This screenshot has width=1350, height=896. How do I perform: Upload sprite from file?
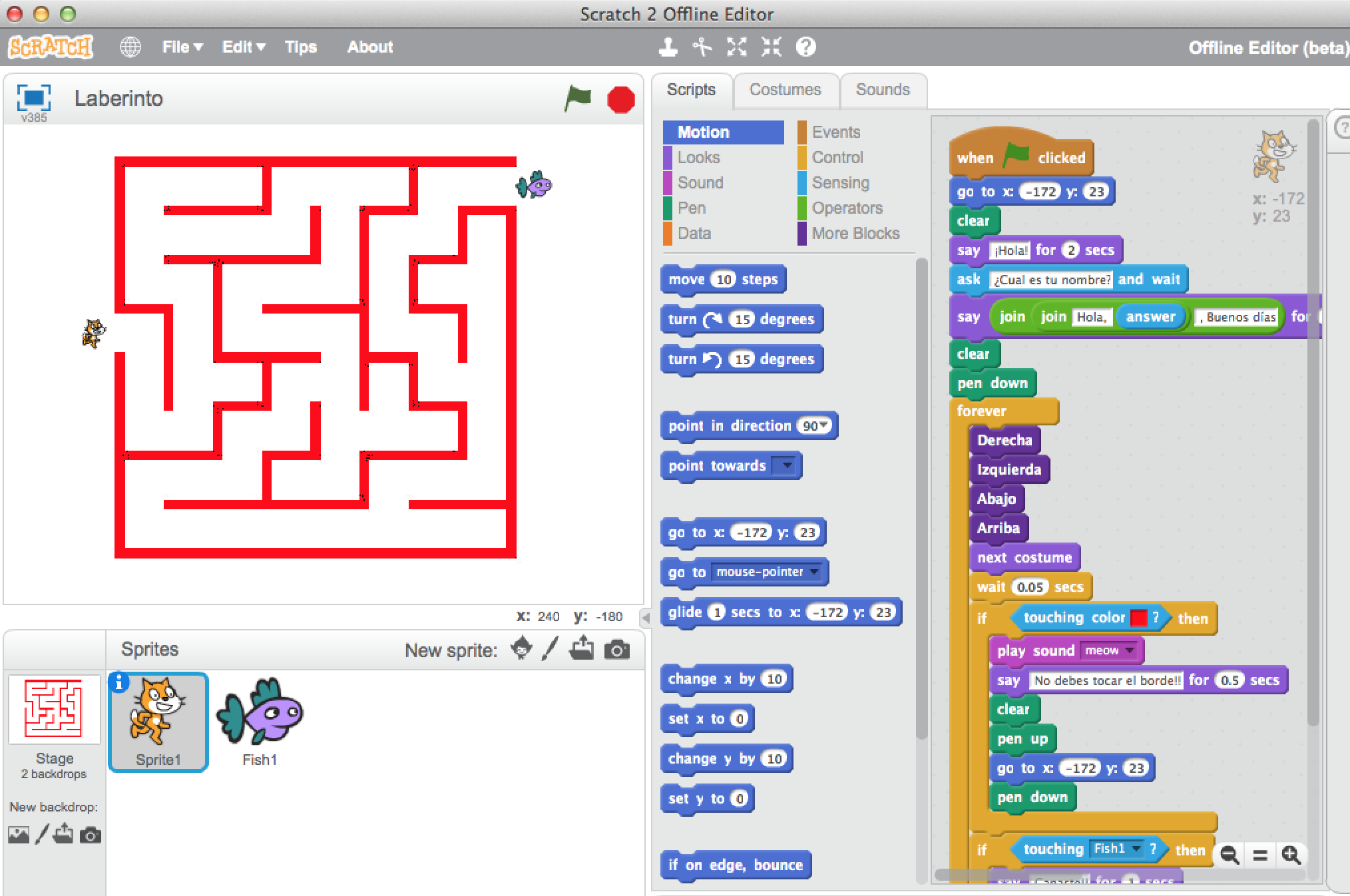tap(582, 648)
